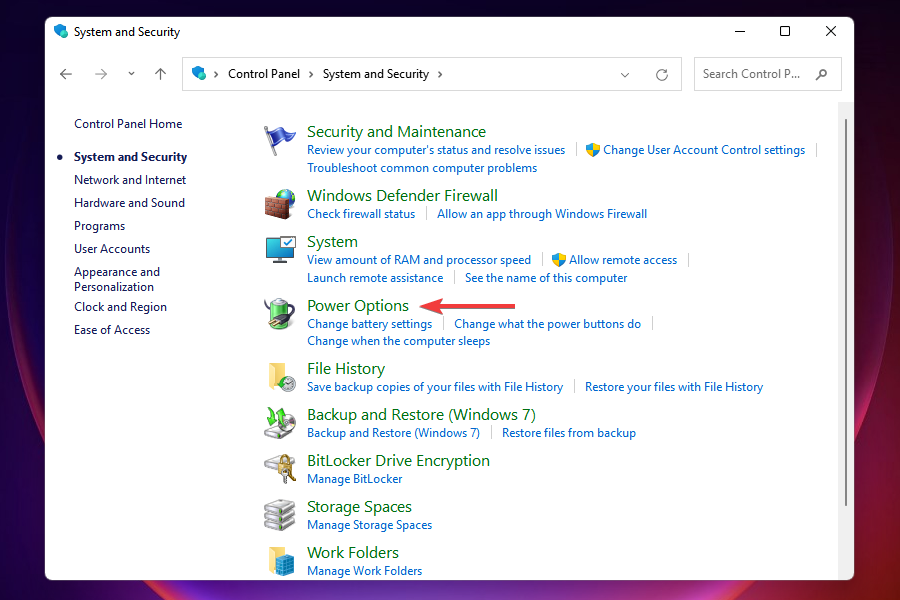The width and height of the screenshot is (900, 600).
Task: Click the System monitor icon
Action: coord(280,250)
